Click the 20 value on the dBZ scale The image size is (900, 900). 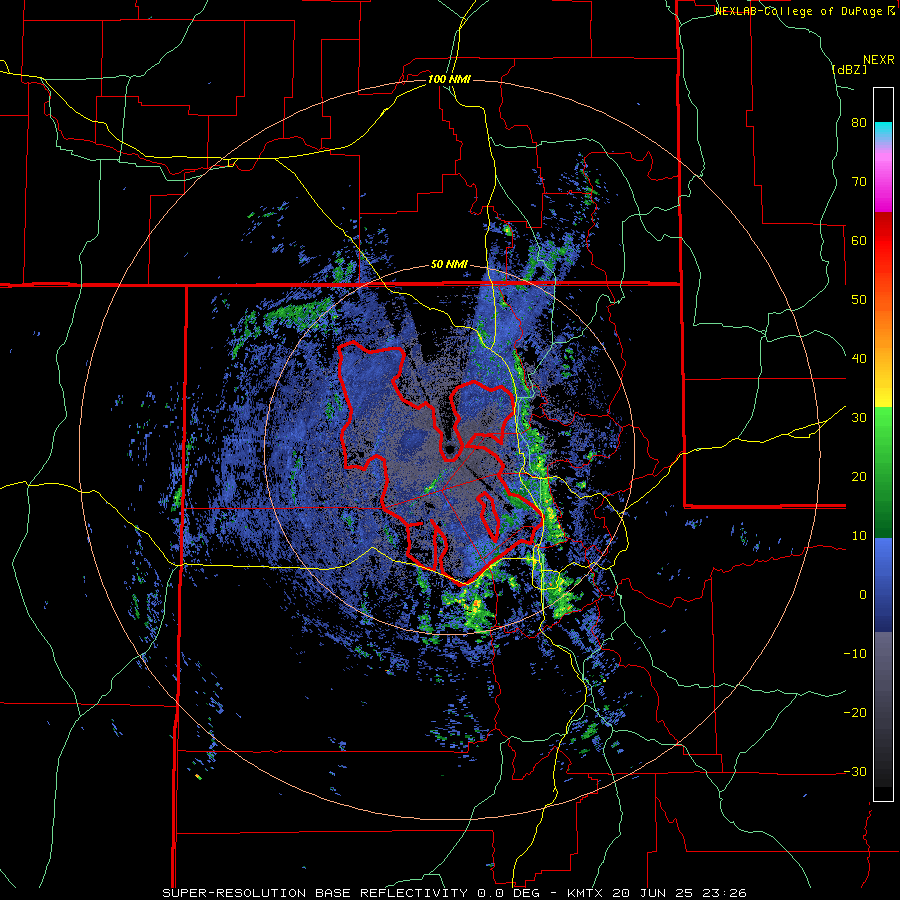pos(859,476)
